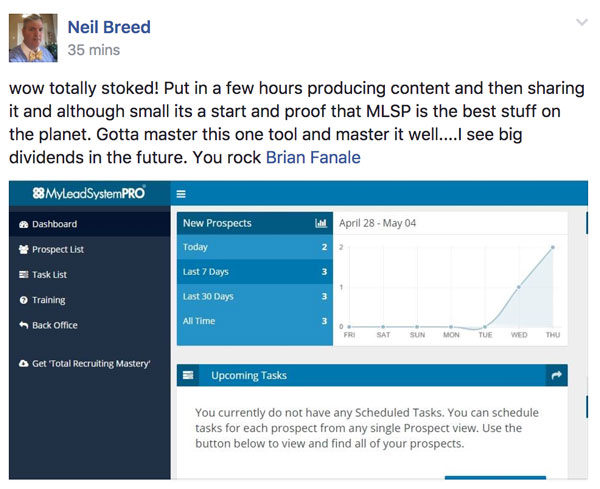Click the Upcoming Tasks list icon
Viewport: 600px width, 489px height.
(x=188, y=375)
